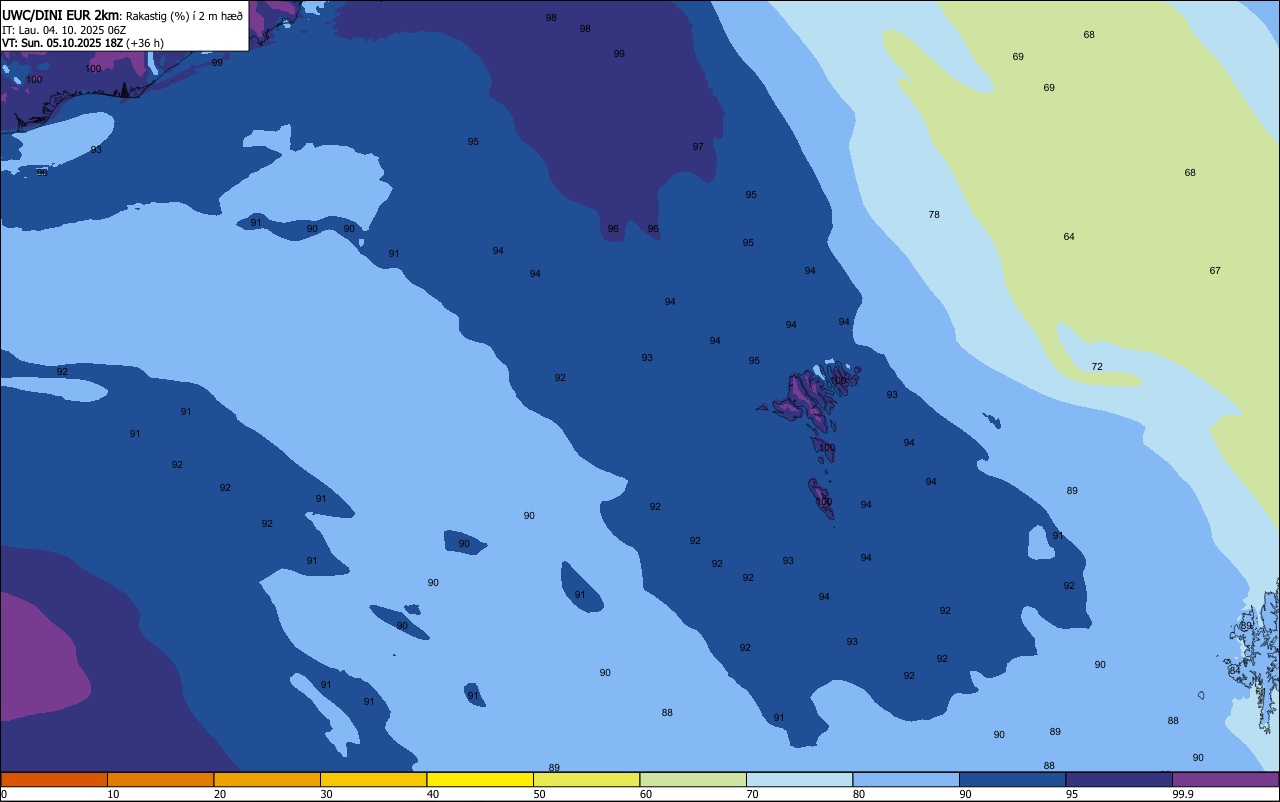Click the legend tick label "30"

(x=327, y=794)
